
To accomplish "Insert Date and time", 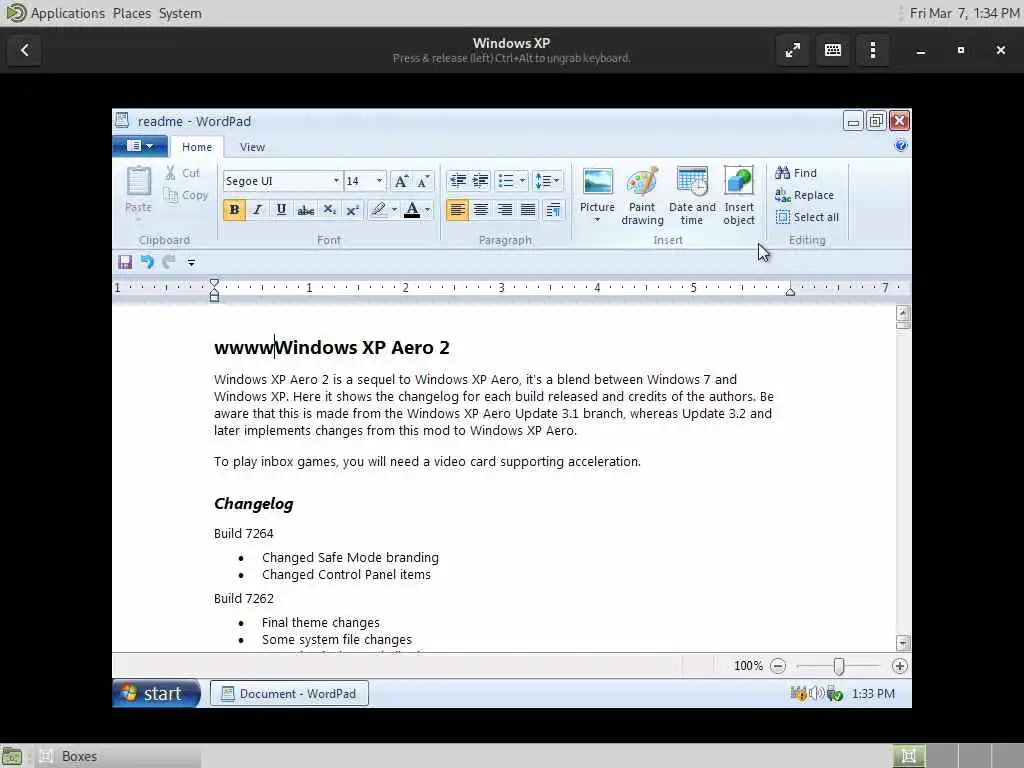I will click(x=692, y=195).
